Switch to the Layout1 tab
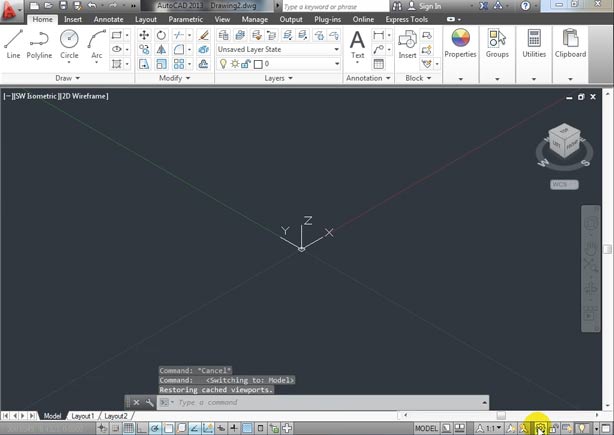This screenshot has width=614, height=435. pos(82,416)
